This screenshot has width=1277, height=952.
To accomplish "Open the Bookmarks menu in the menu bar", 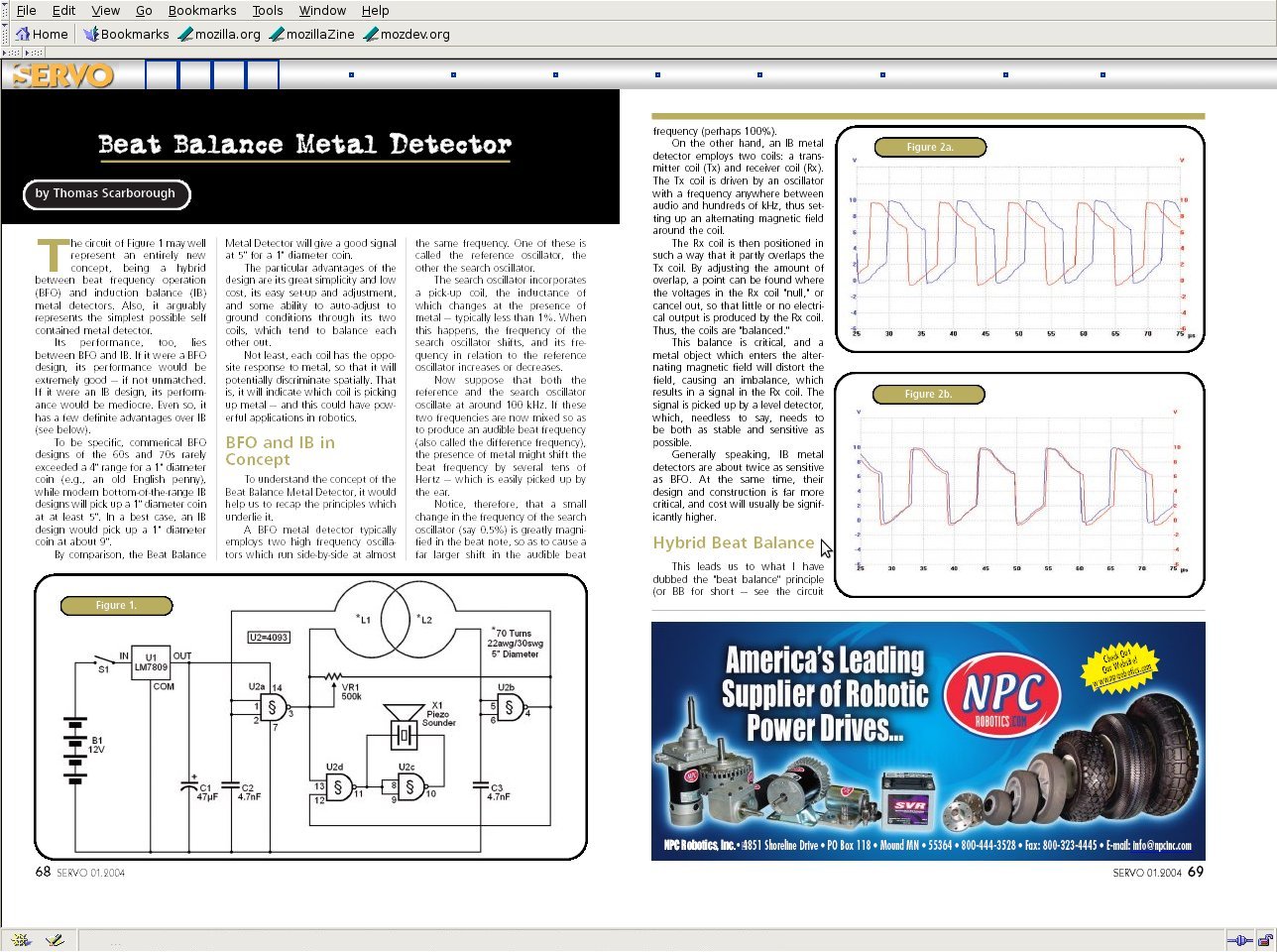I will point(202,10).
